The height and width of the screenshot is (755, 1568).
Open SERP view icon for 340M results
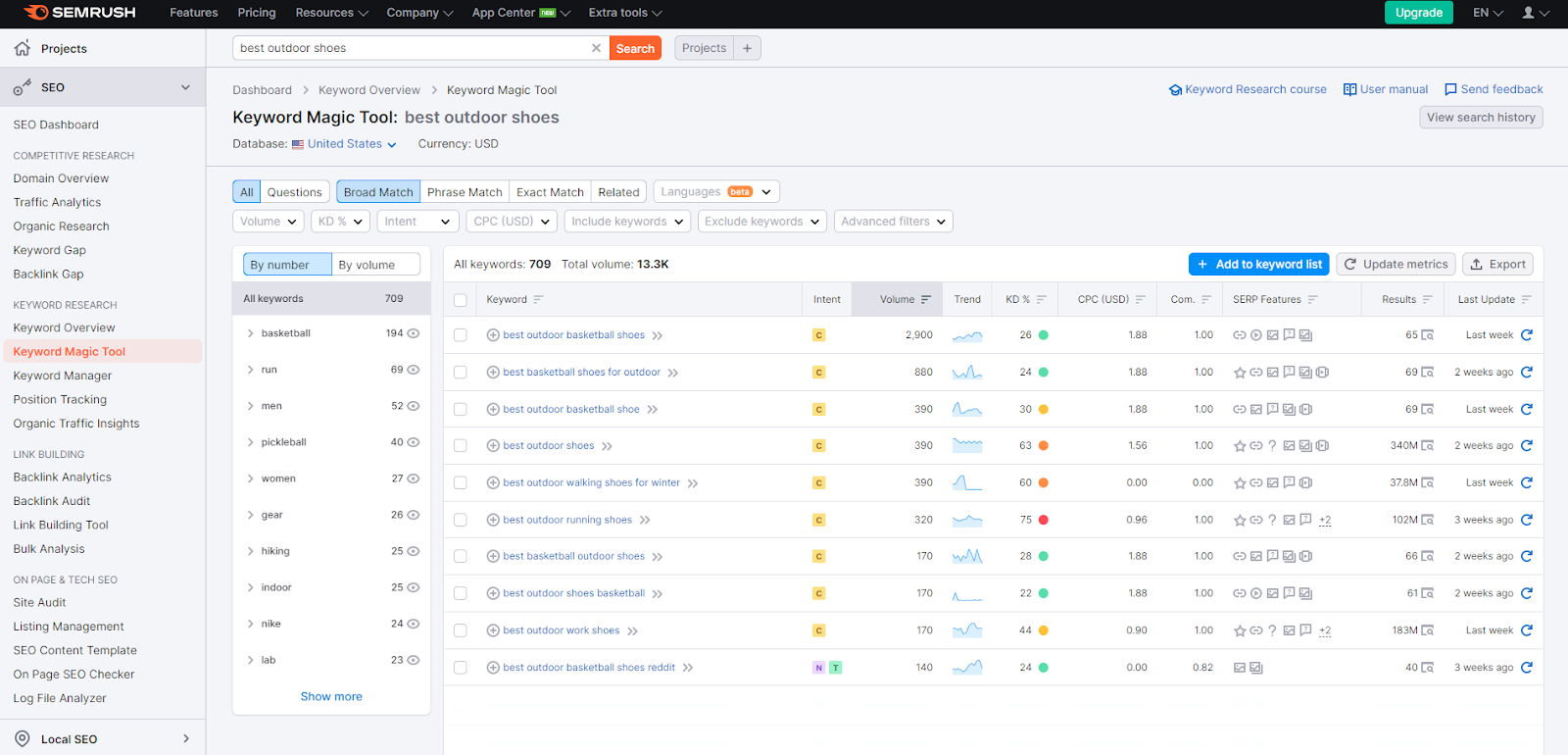(x=1428, y=446)
